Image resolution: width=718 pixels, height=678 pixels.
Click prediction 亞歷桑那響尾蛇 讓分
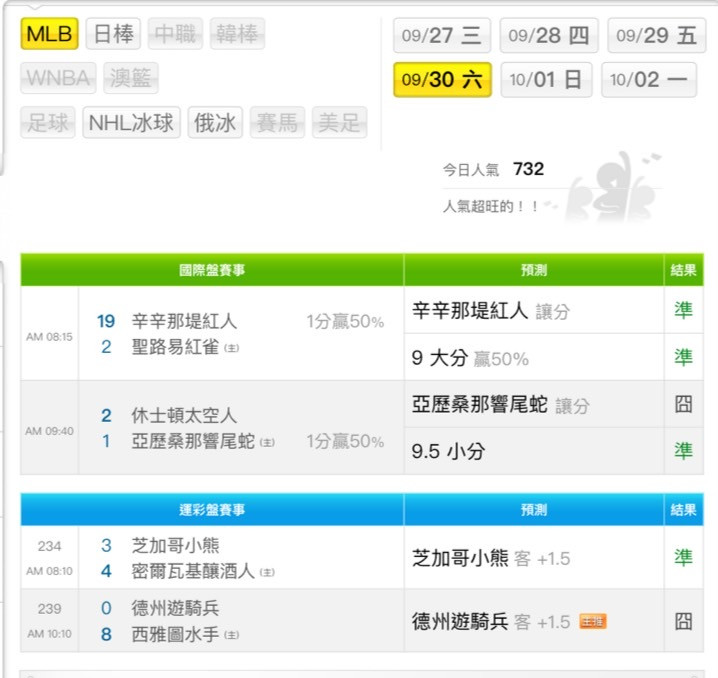pos(500,405)
